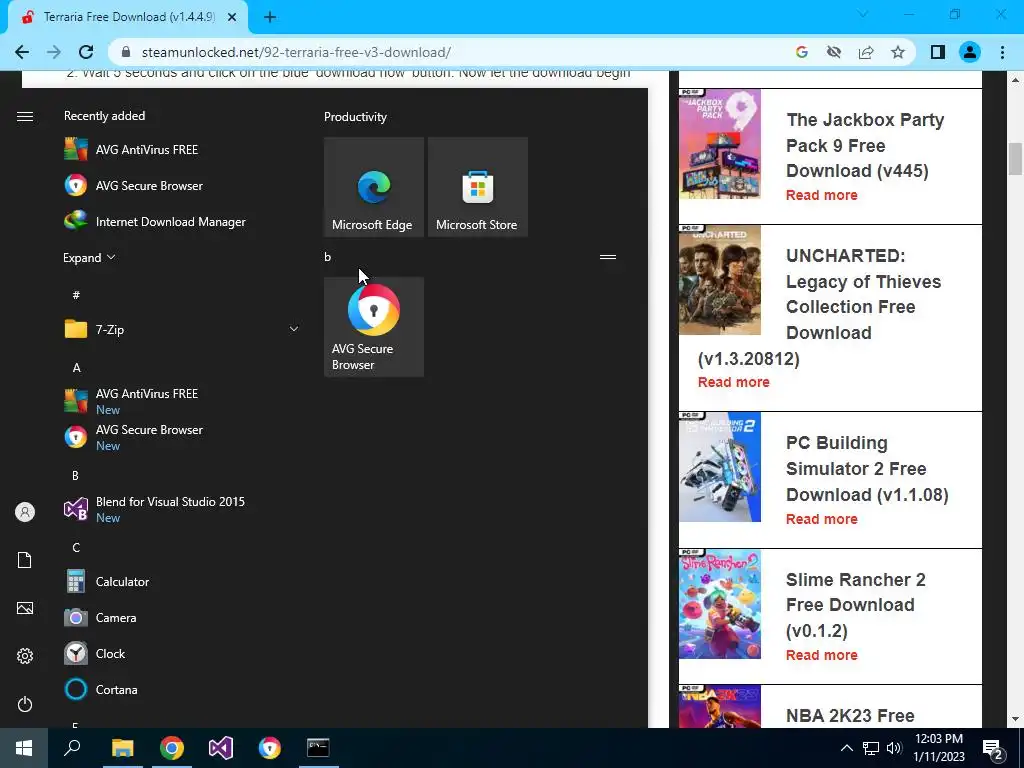Open The Jackbox Party Pack 9 link
The image size is (1024, 768).
865,145
